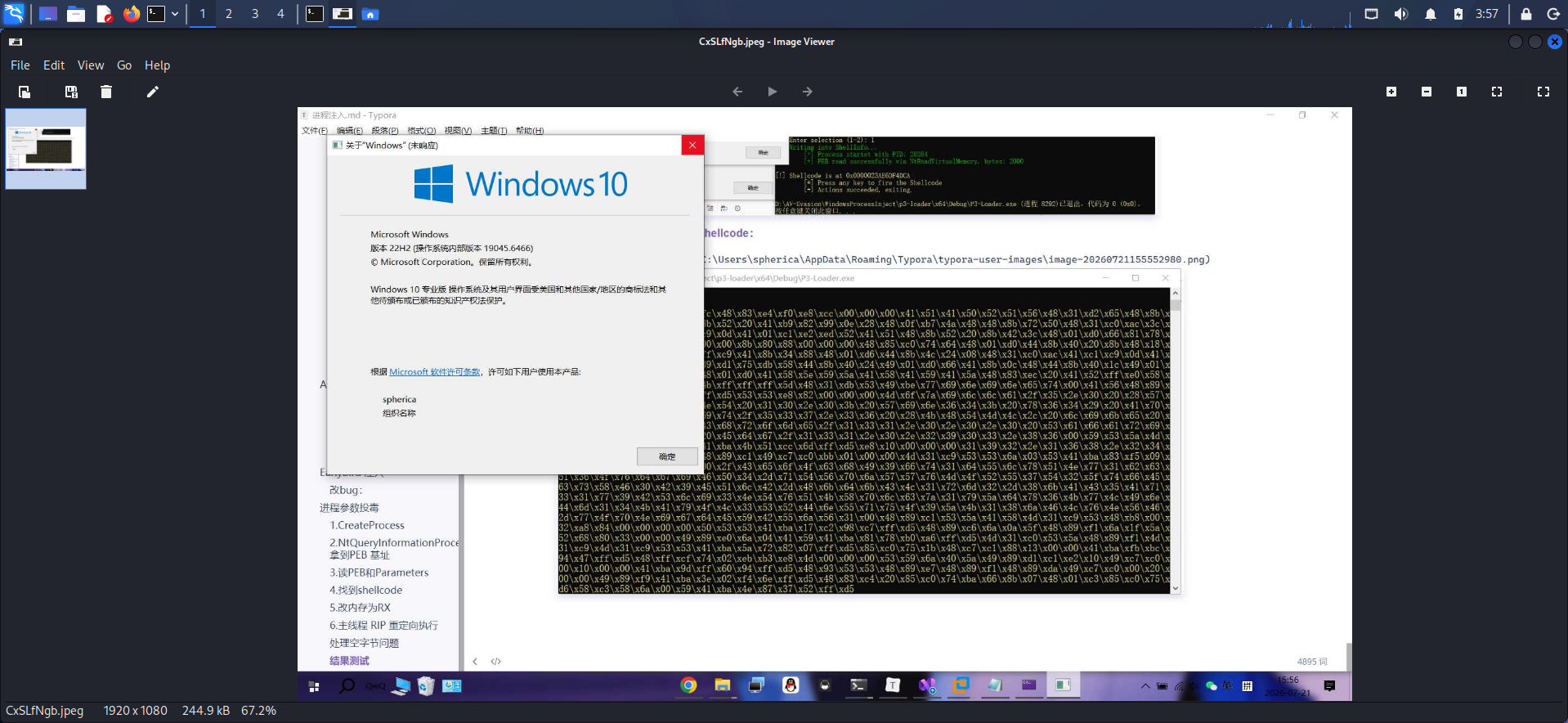Open the notifications bell

click(x=1431, y=14)
